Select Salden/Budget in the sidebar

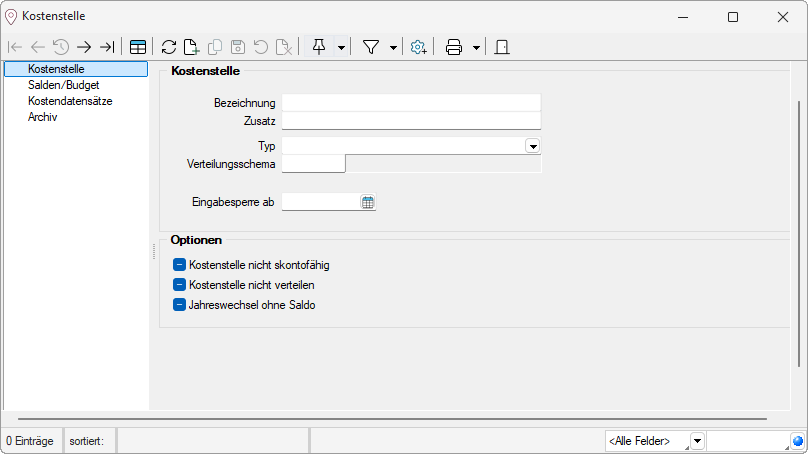pyautogui.click(x=63, y=85)
